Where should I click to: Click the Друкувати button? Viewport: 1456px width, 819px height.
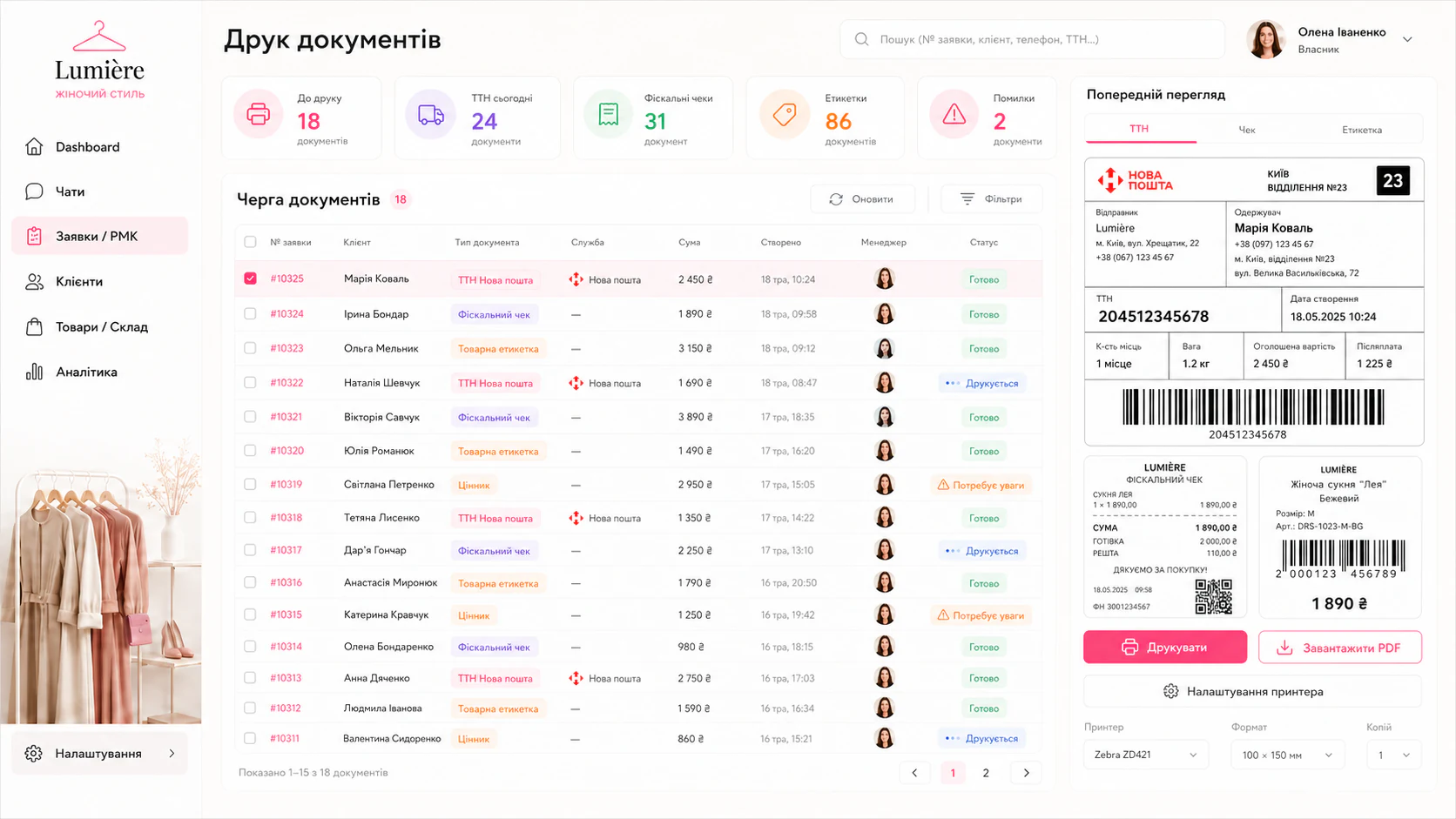(x=1165, y=647)
